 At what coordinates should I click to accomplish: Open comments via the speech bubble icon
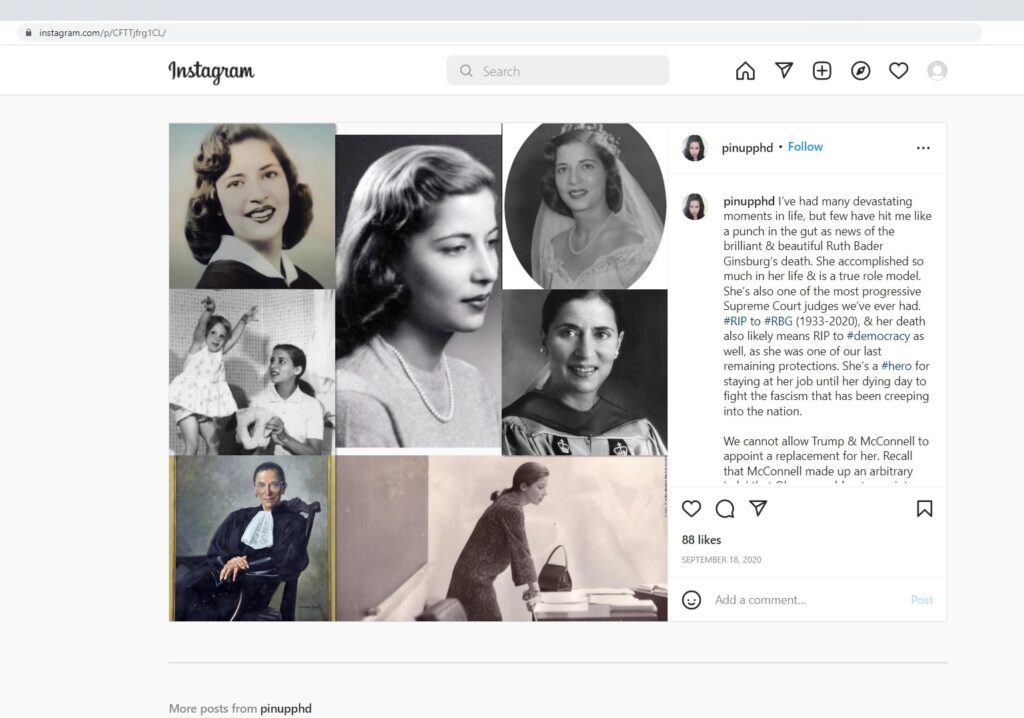[x=725, y=508]
